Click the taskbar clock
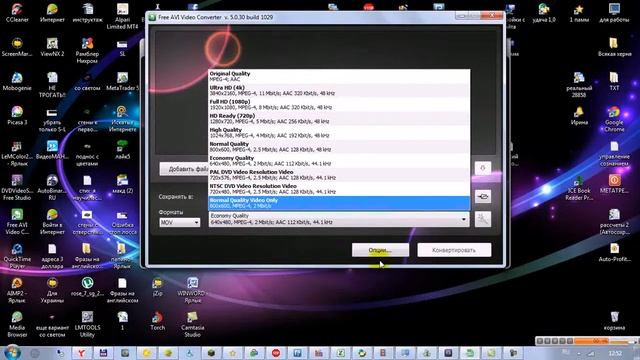The width and height of the screenshot is (640, 360). click(x=615, y=353)
